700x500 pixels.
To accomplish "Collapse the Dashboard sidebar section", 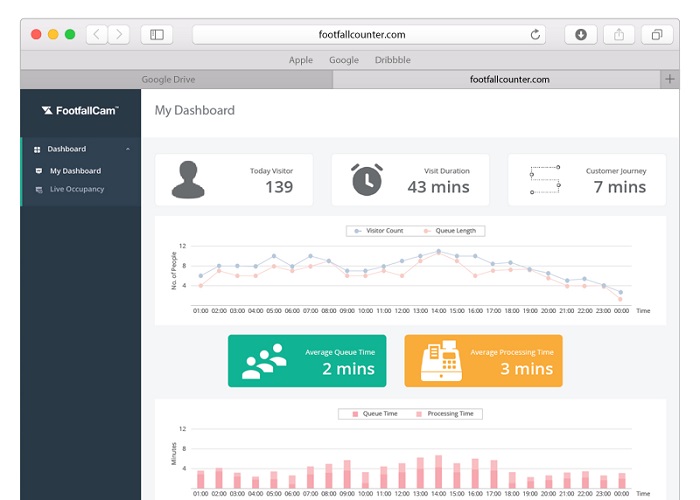I will (127, 149).
